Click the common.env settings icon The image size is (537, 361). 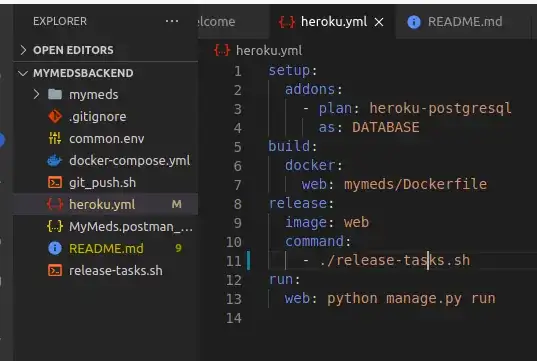click(x=55, y=138)
